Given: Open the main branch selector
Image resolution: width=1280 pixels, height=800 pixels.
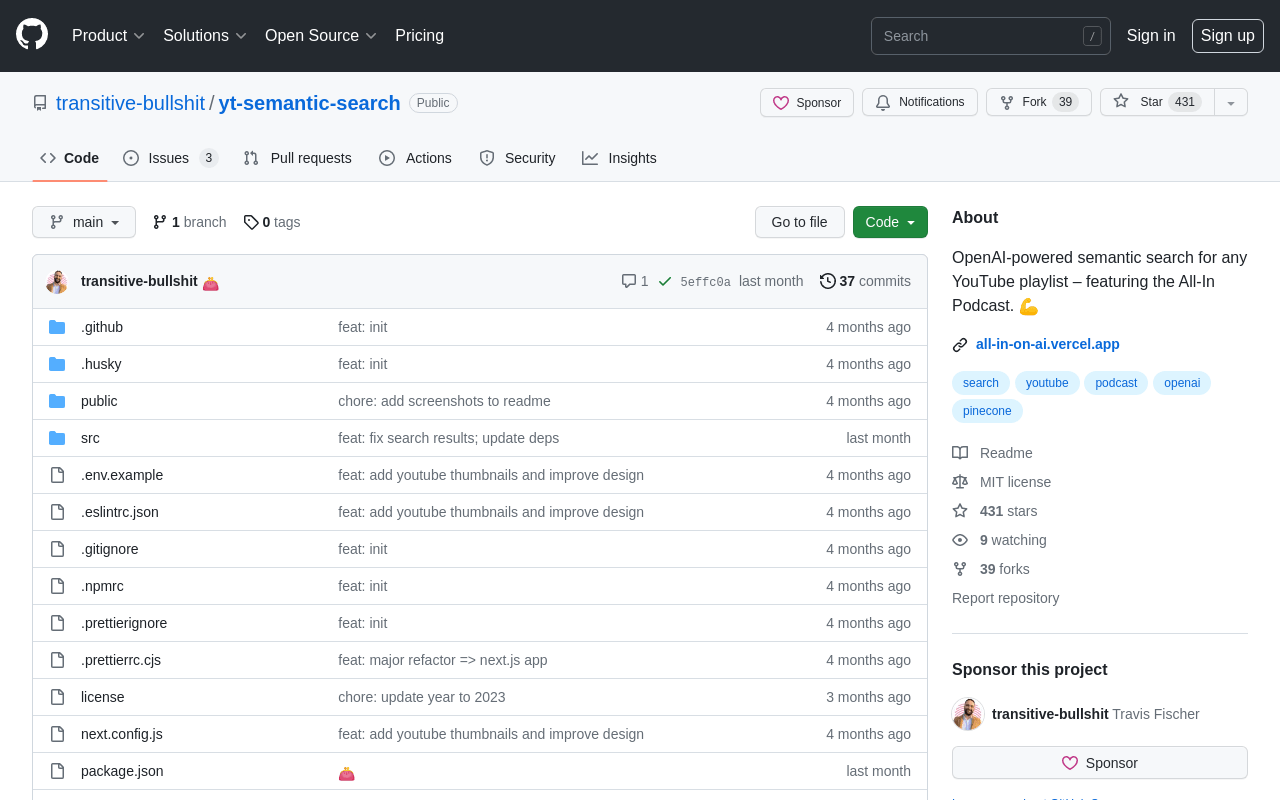Looking at the screenshot, I should point(84,222).
